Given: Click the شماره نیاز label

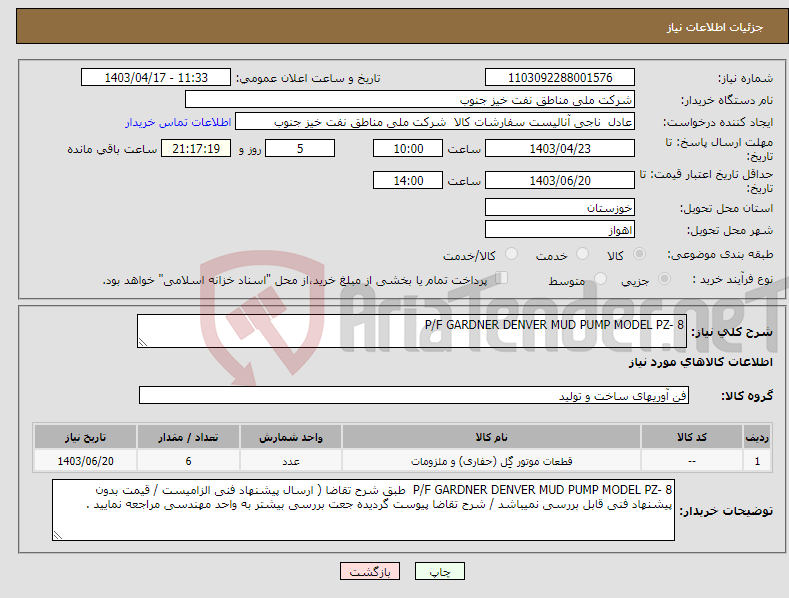Looking at the screenshot, I should pos(745,79).
